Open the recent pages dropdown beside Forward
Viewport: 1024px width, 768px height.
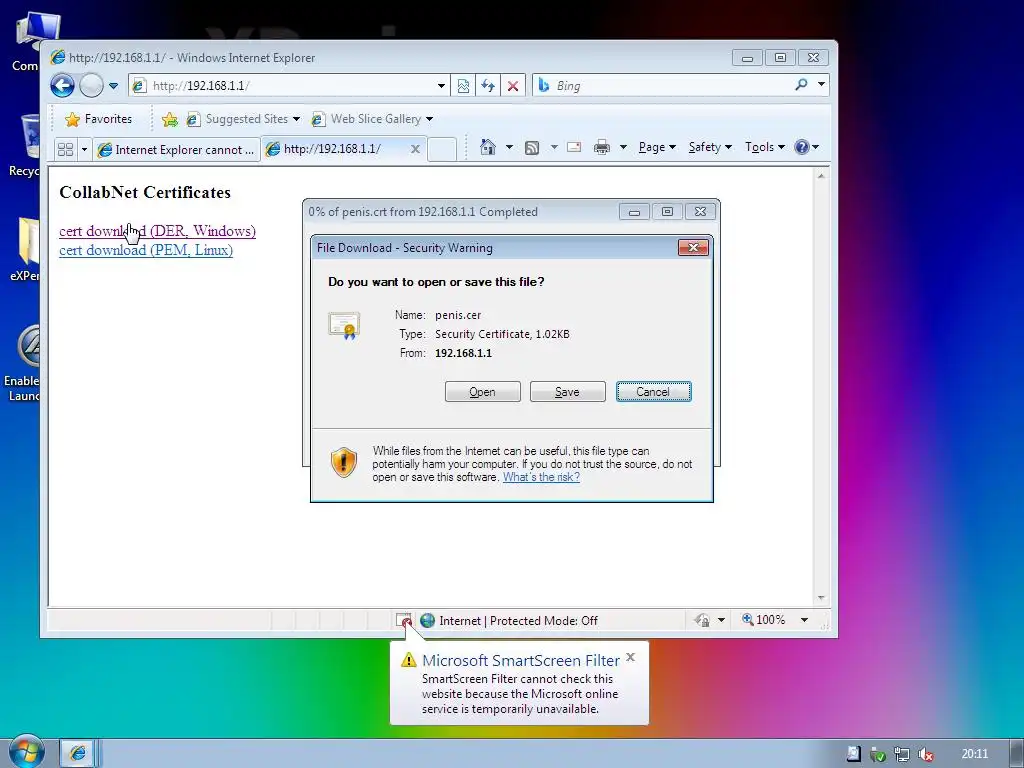[114, 86]
